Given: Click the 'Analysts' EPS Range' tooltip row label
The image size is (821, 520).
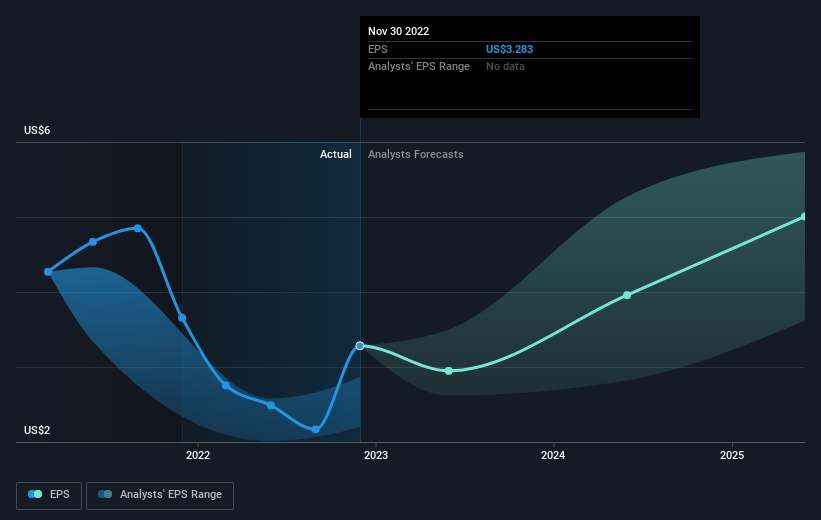Looking at the screenshot, I should click(x=419, y=67).
